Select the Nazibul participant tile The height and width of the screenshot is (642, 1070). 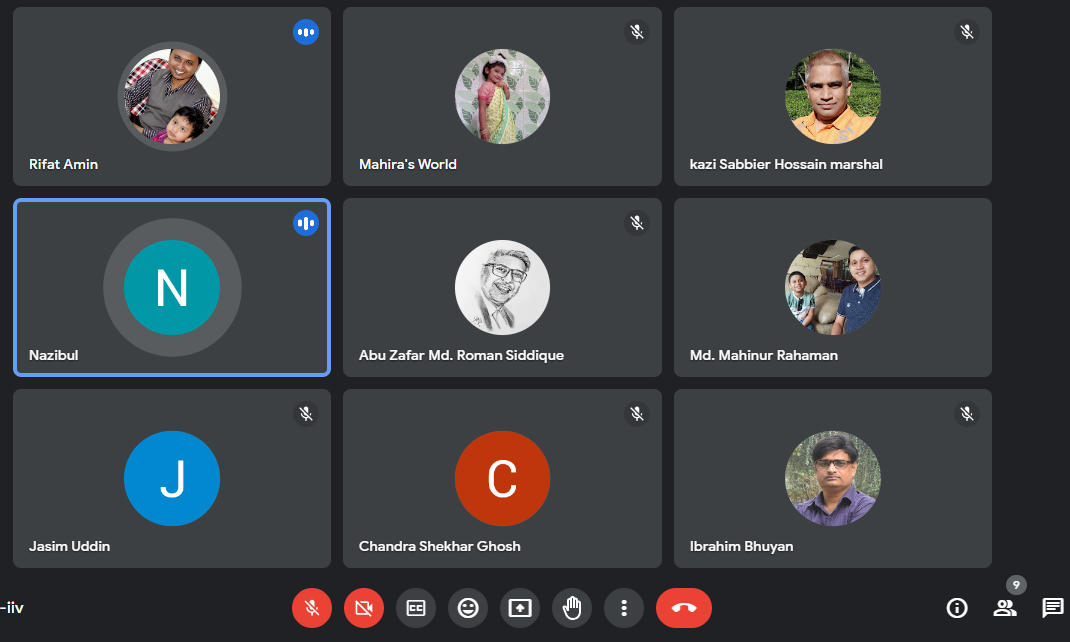click(x=172, y=287)
